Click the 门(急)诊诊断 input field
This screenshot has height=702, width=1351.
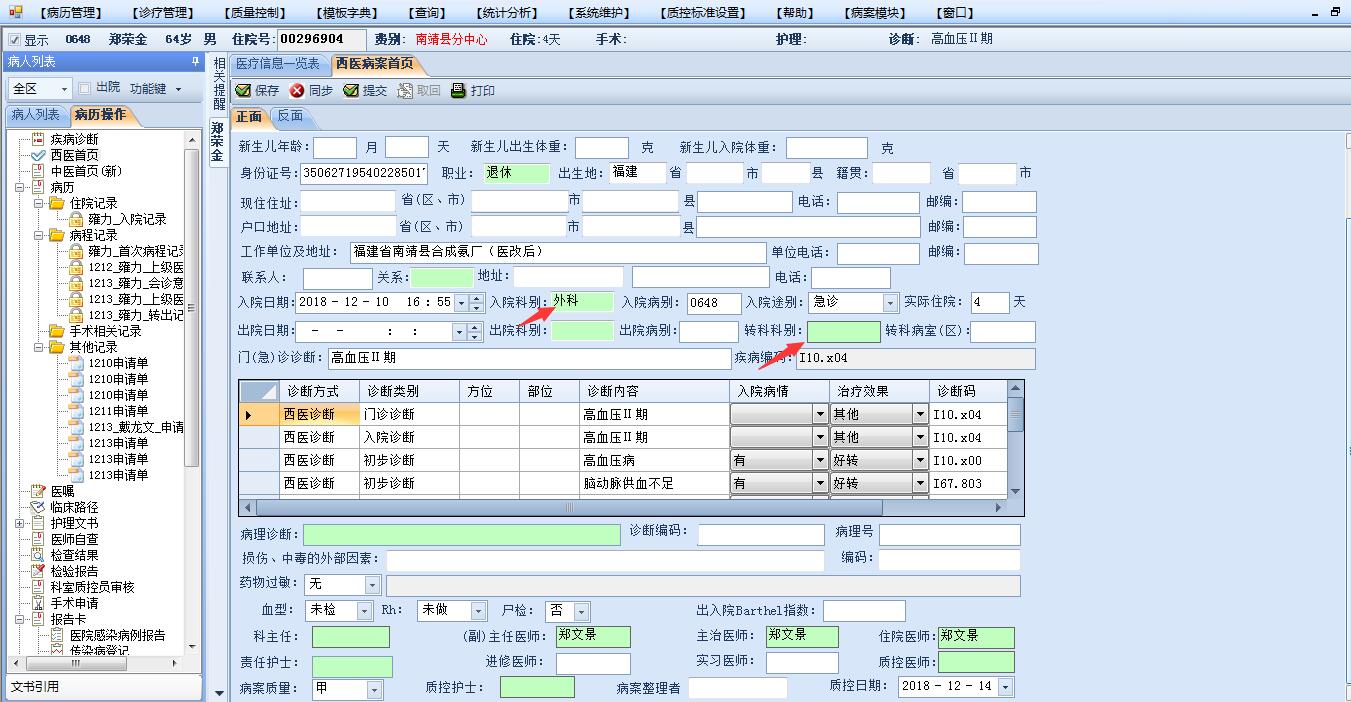529,357
